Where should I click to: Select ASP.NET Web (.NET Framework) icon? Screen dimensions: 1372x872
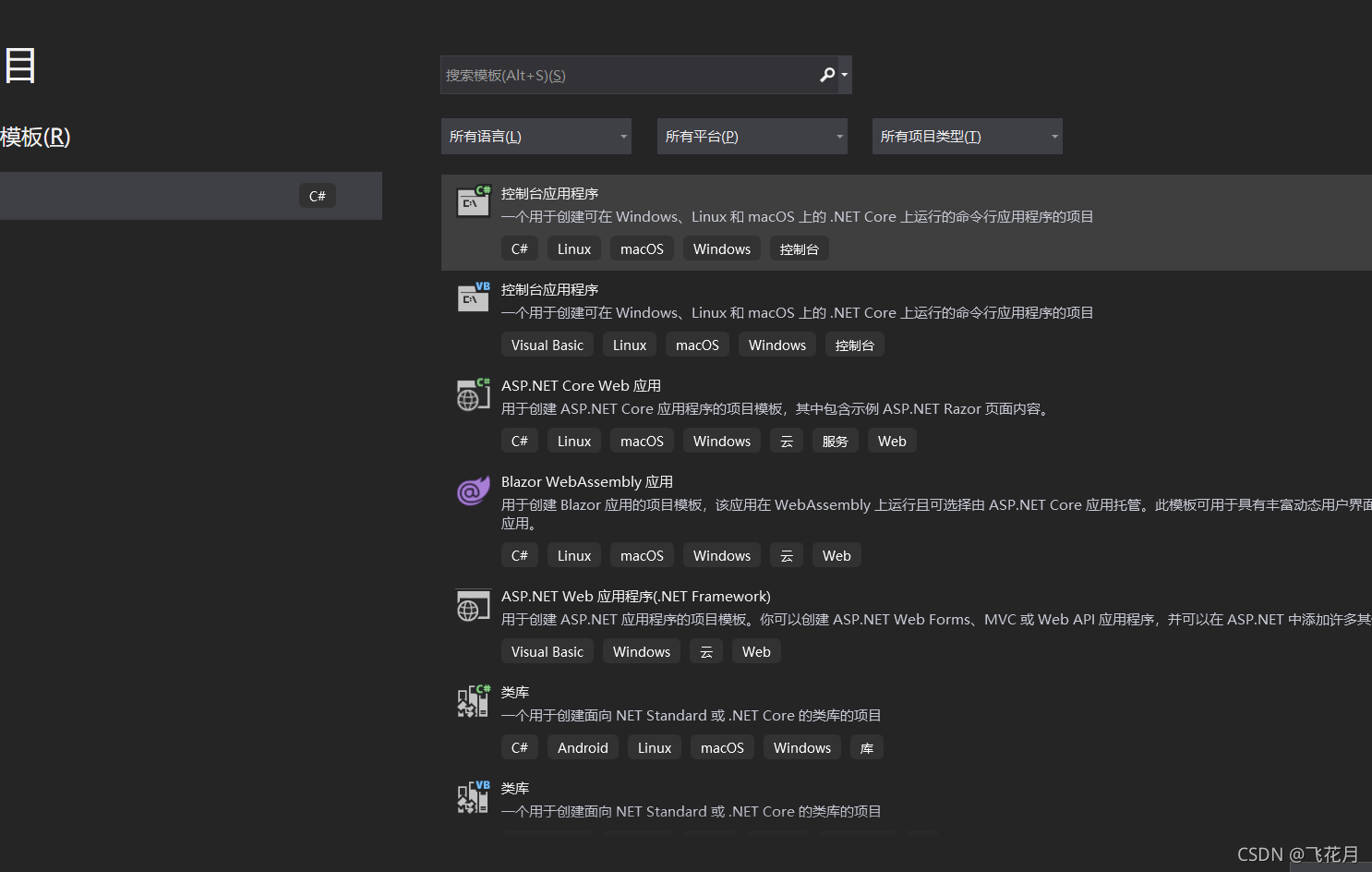pyautogui.click(x=474, y=605)
